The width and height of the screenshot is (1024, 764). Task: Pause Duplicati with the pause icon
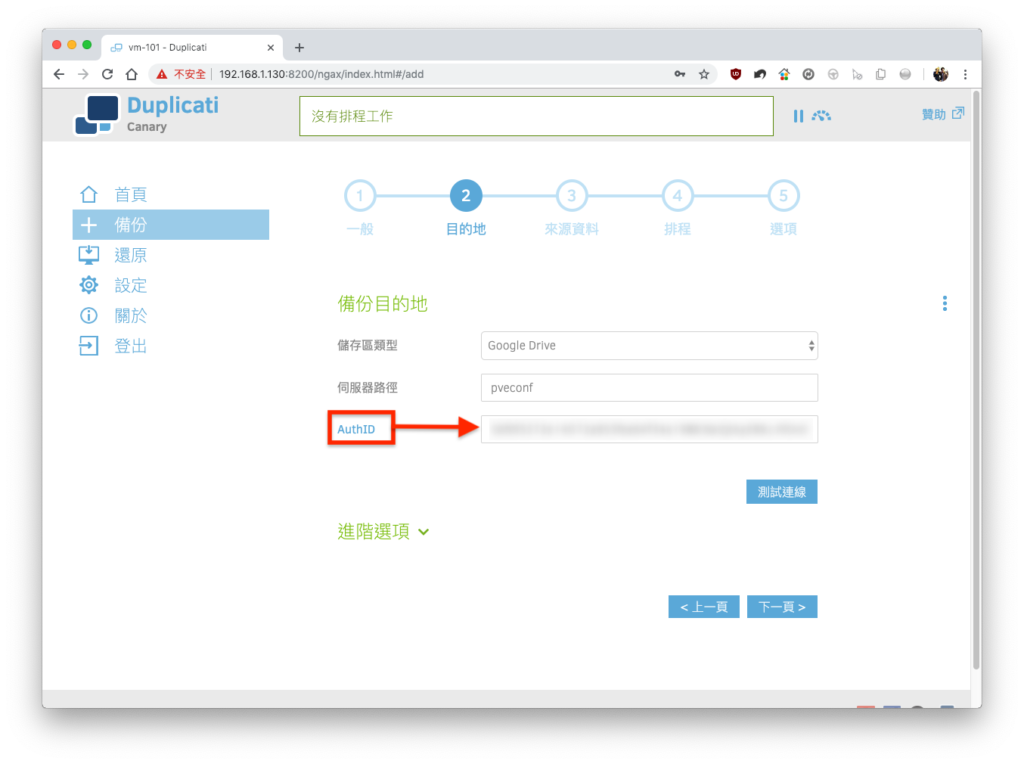coord(798,116)
